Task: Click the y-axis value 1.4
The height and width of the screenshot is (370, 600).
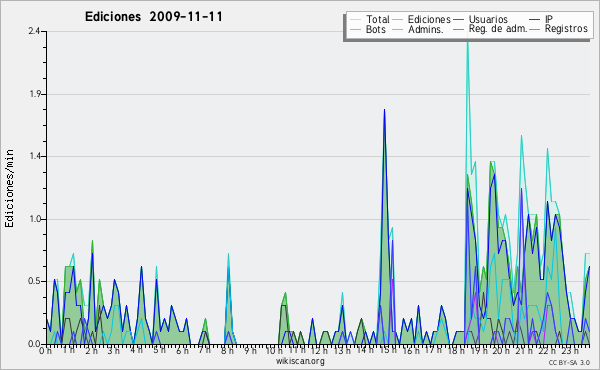Action: [x=34, y=156]
